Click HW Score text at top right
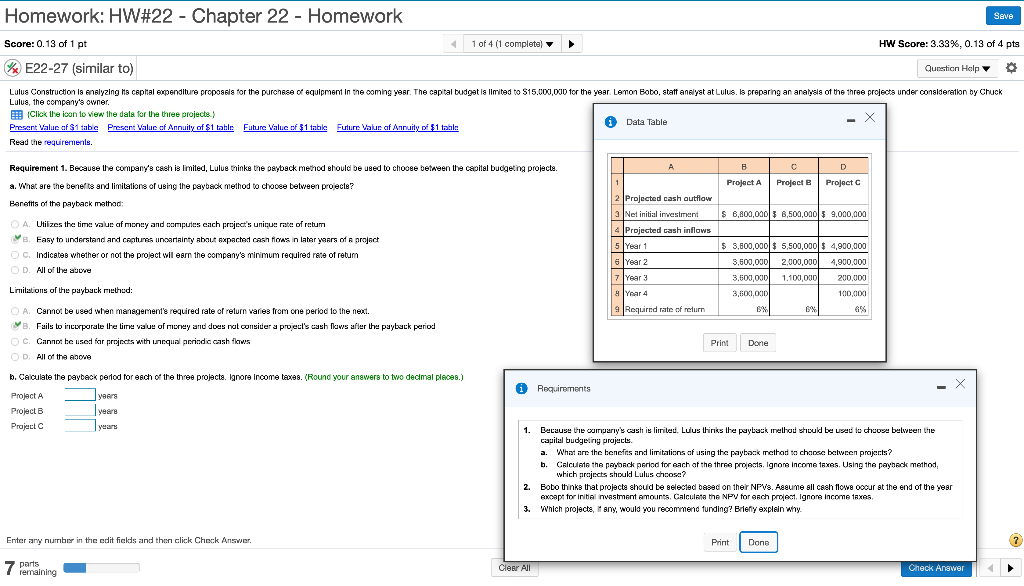 [x=949, y=44]
